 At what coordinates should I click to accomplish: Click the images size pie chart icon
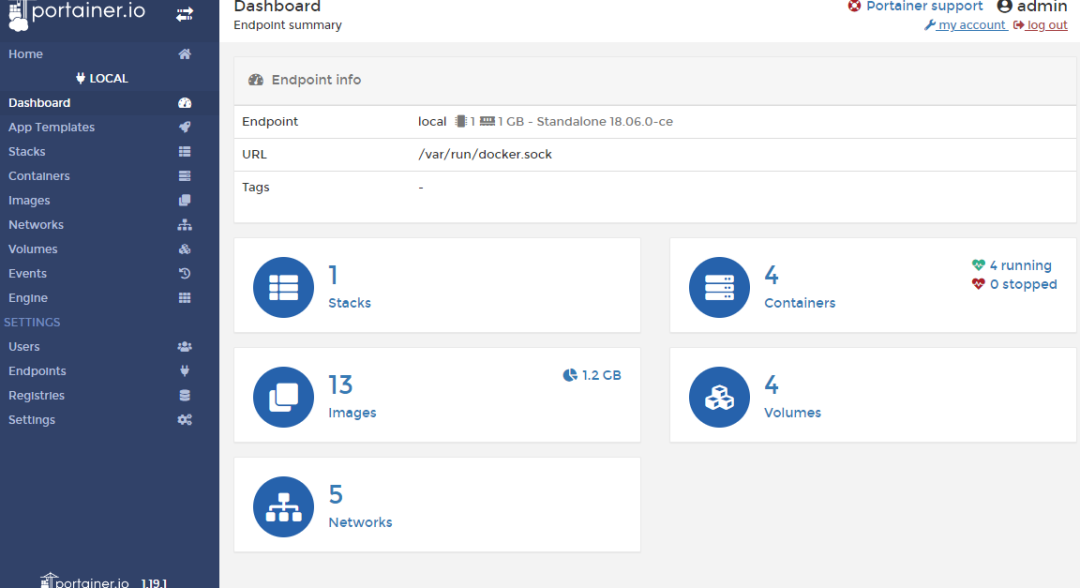coord(570,375)
